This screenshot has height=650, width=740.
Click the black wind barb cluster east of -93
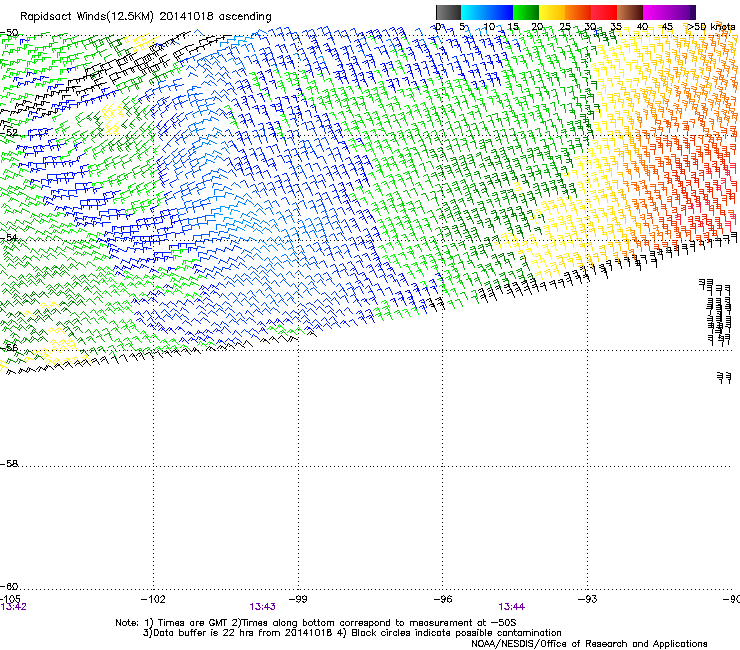(x=715, y=312)
